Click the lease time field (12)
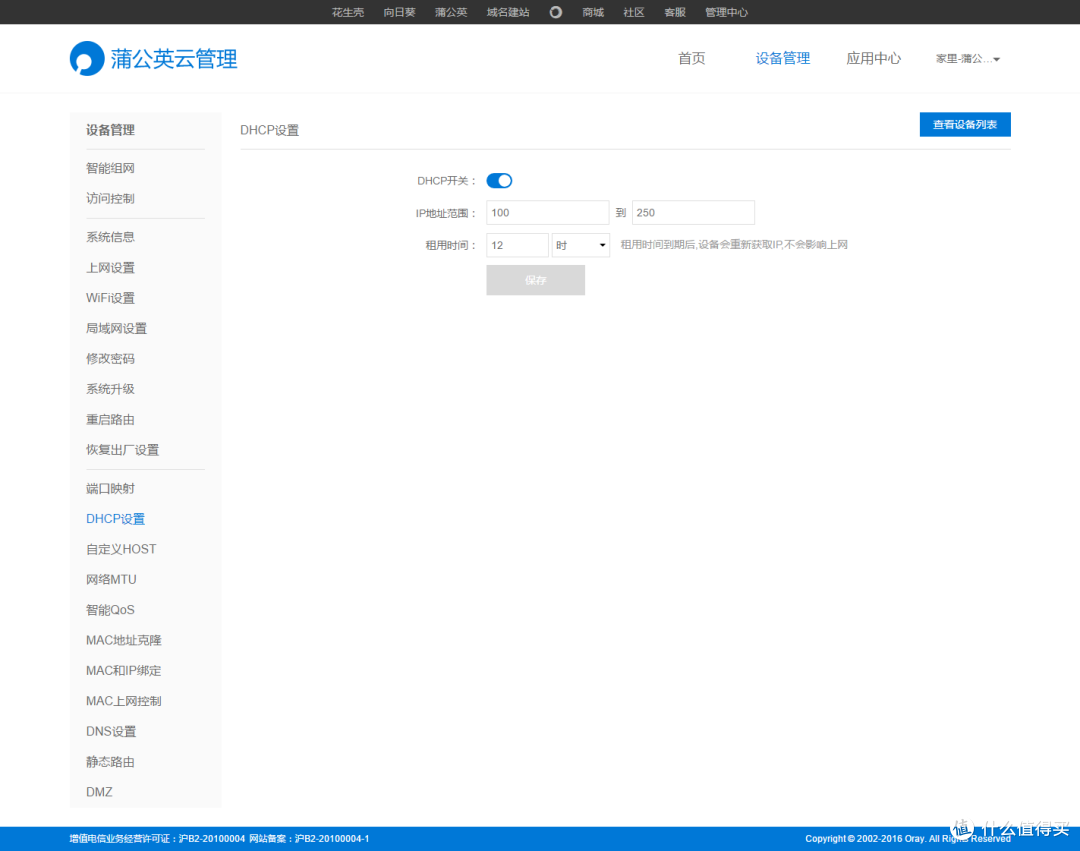Image resolution: width=1080 pixels, height=851 pixels. pyautogui.click(x=517, y=245)
